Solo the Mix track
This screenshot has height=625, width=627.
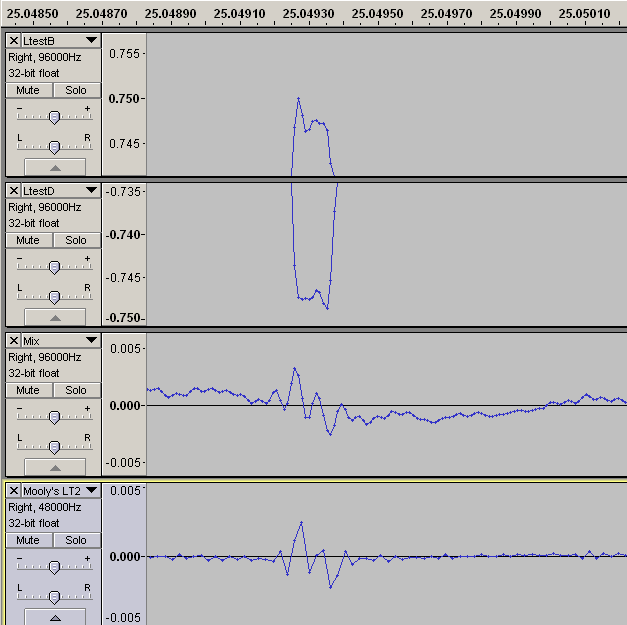point(76,390)
